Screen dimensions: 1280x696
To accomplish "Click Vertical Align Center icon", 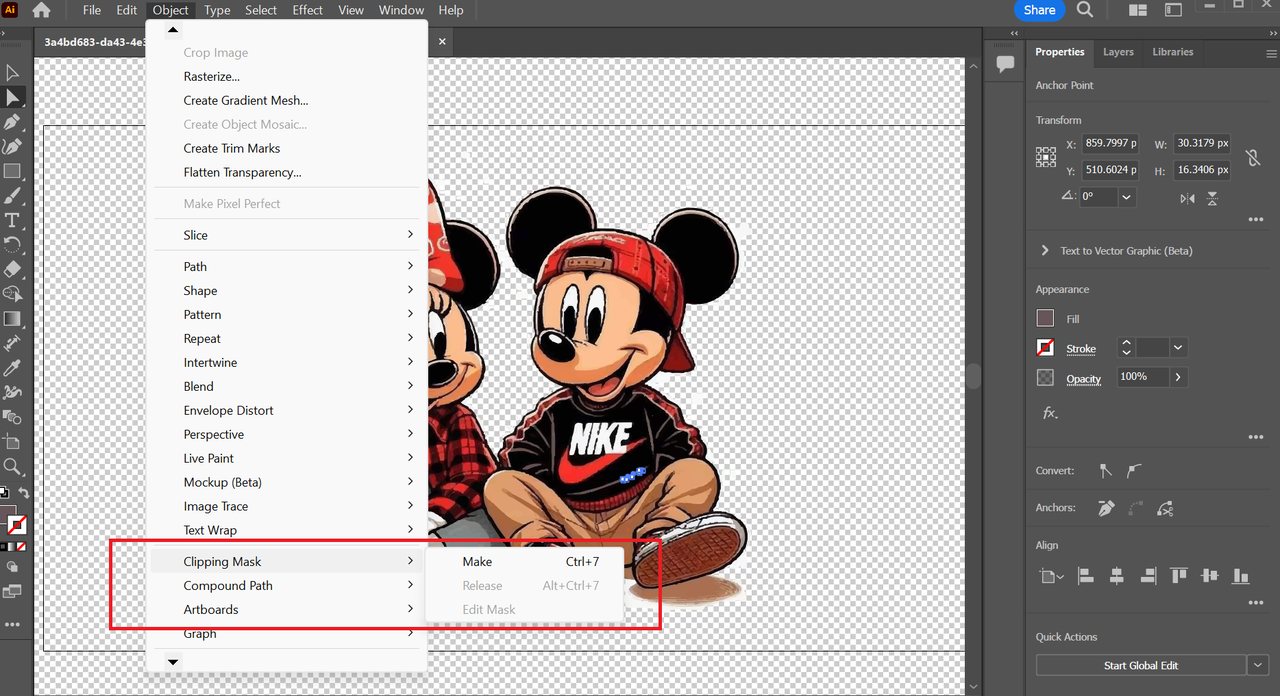I will point(1210,576).
